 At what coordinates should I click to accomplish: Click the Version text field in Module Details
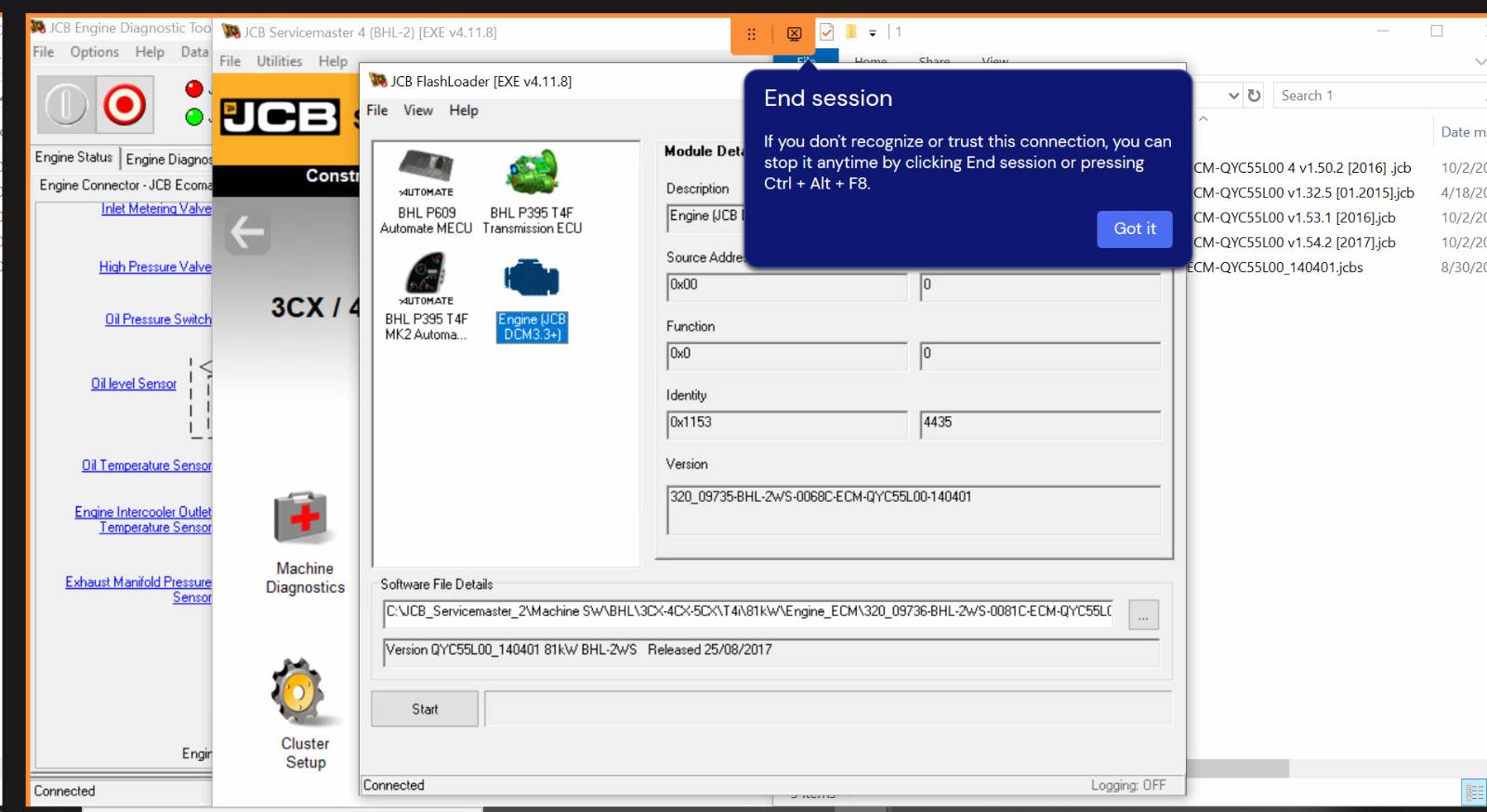point(914,510)
